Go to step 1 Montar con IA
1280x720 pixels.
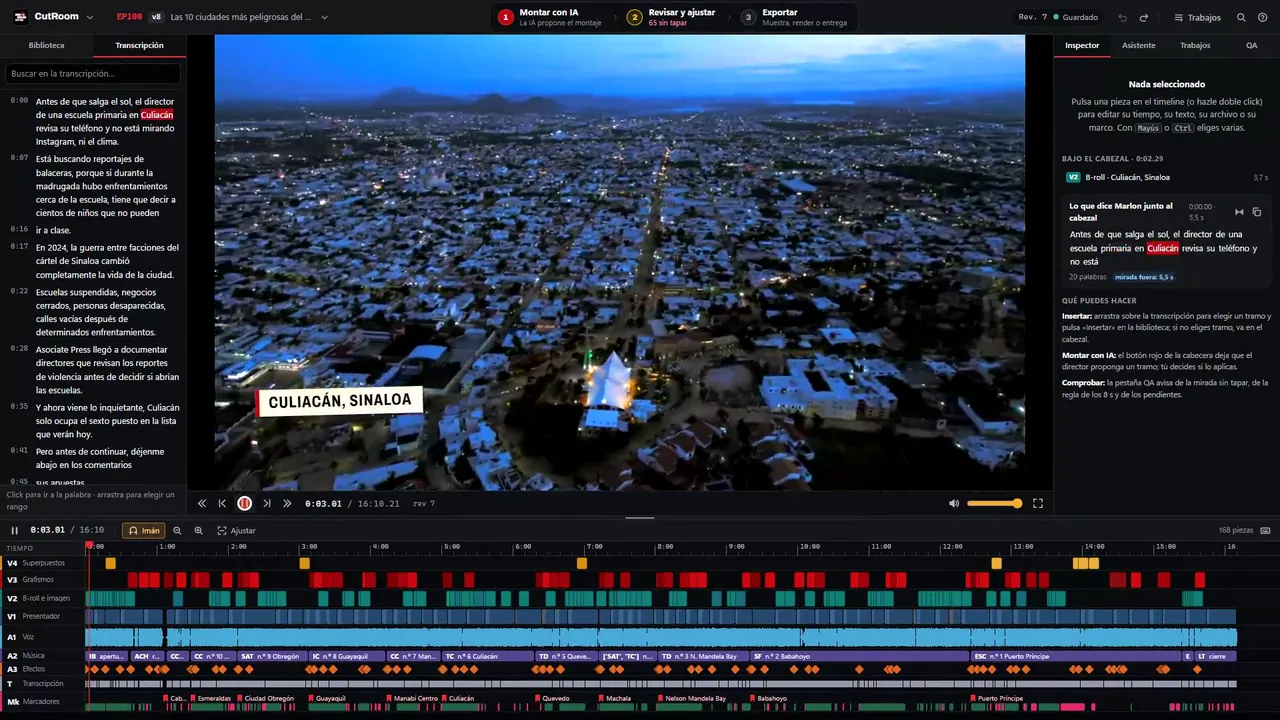point(551,17)
